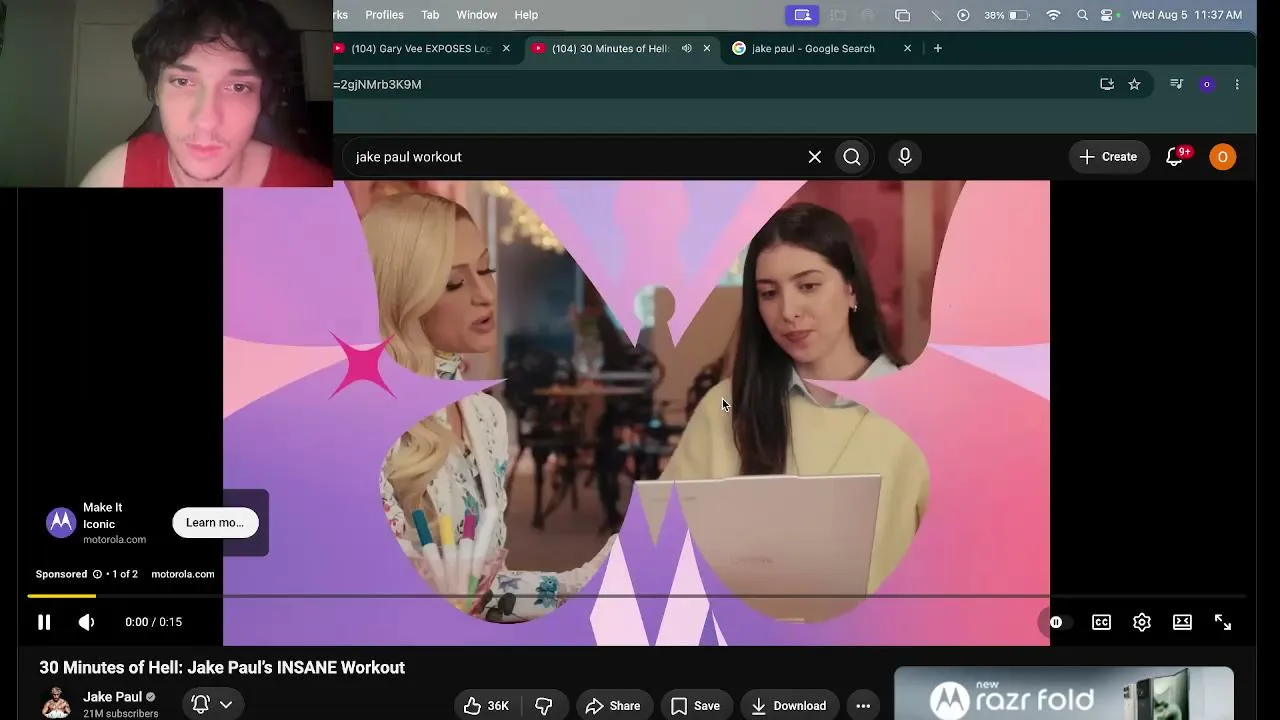Click the address bar URL text

coord(378,85)
